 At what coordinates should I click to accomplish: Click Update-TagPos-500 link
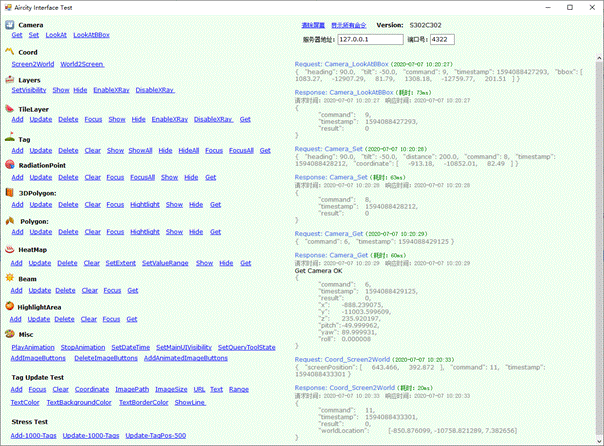tap(156, 436)
